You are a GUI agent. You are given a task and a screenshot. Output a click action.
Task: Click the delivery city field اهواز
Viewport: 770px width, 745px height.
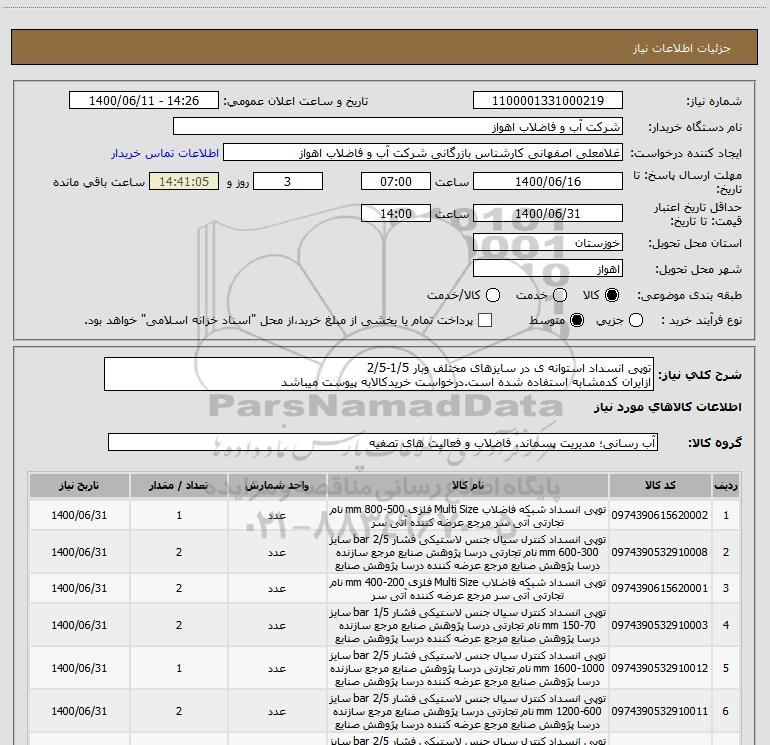(548, 269)
